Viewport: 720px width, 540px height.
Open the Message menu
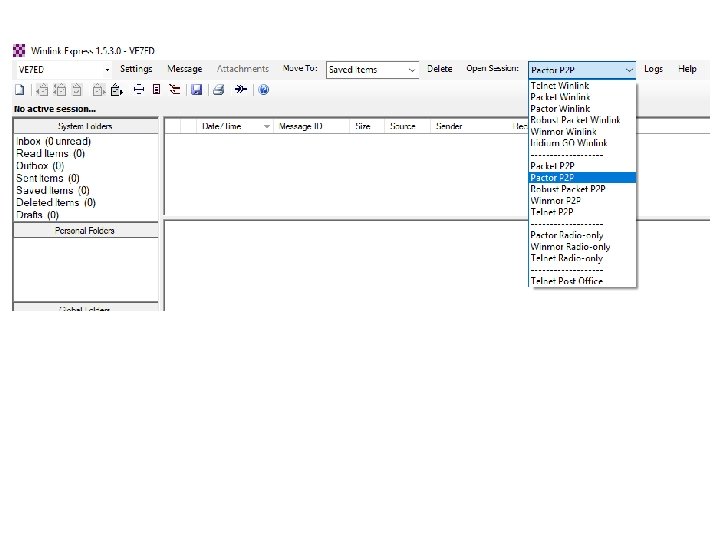[x=185, y=69]
